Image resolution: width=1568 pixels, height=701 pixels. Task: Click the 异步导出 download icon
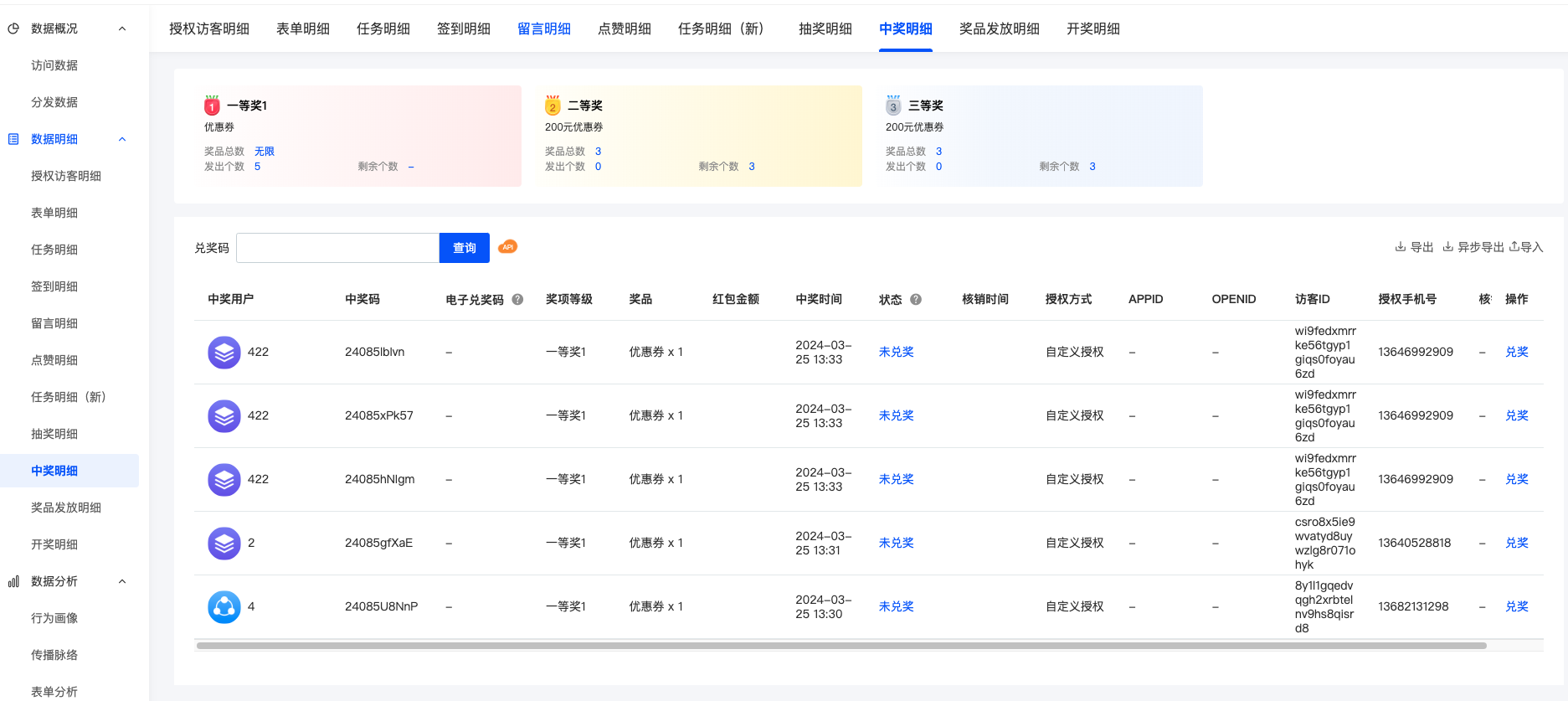pyautogui.click(x=1447, y=247)
